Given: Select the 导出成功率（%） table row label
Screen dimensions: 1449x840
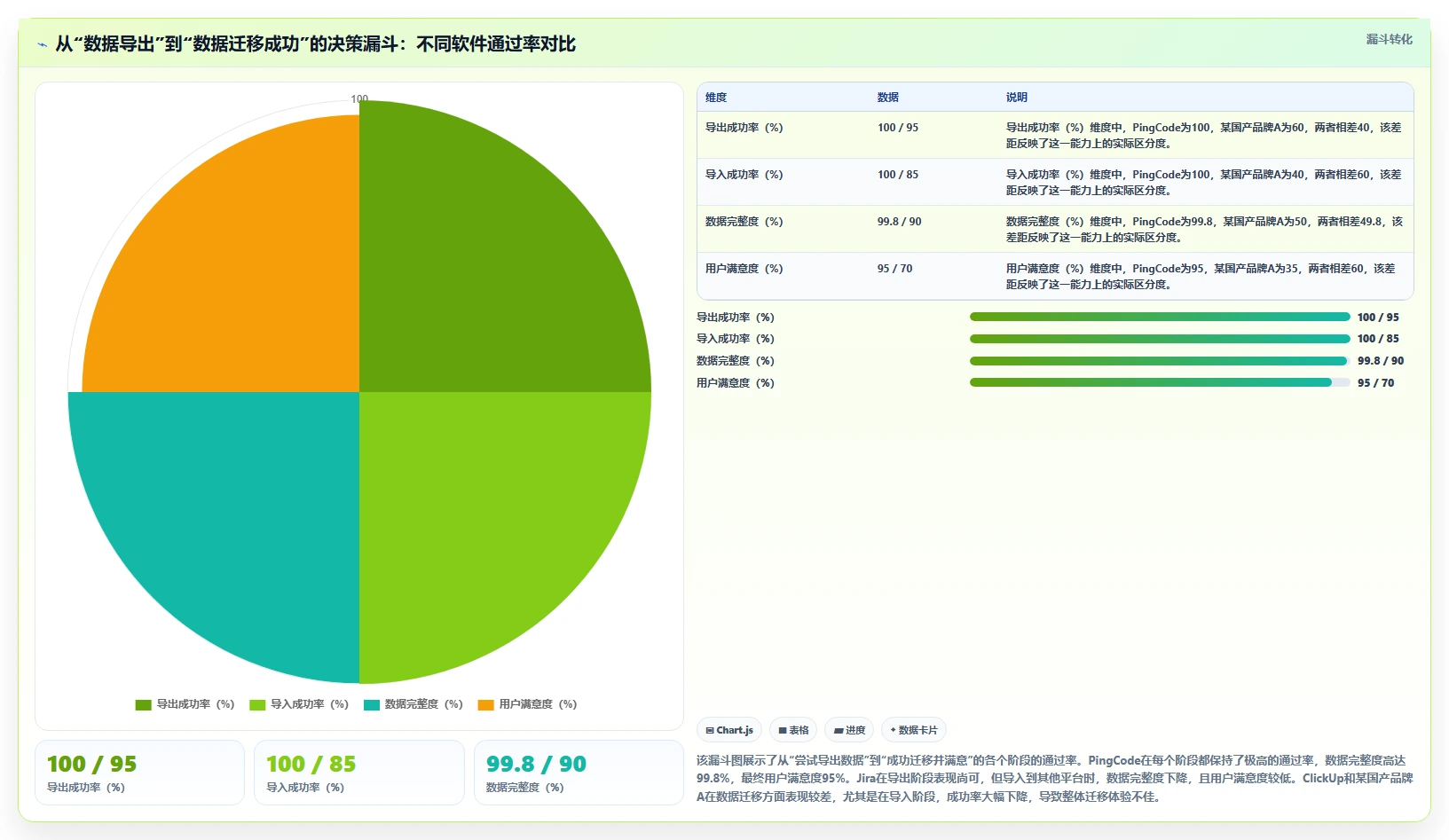Looking at the screenshot, I should (x=744, y=128).
